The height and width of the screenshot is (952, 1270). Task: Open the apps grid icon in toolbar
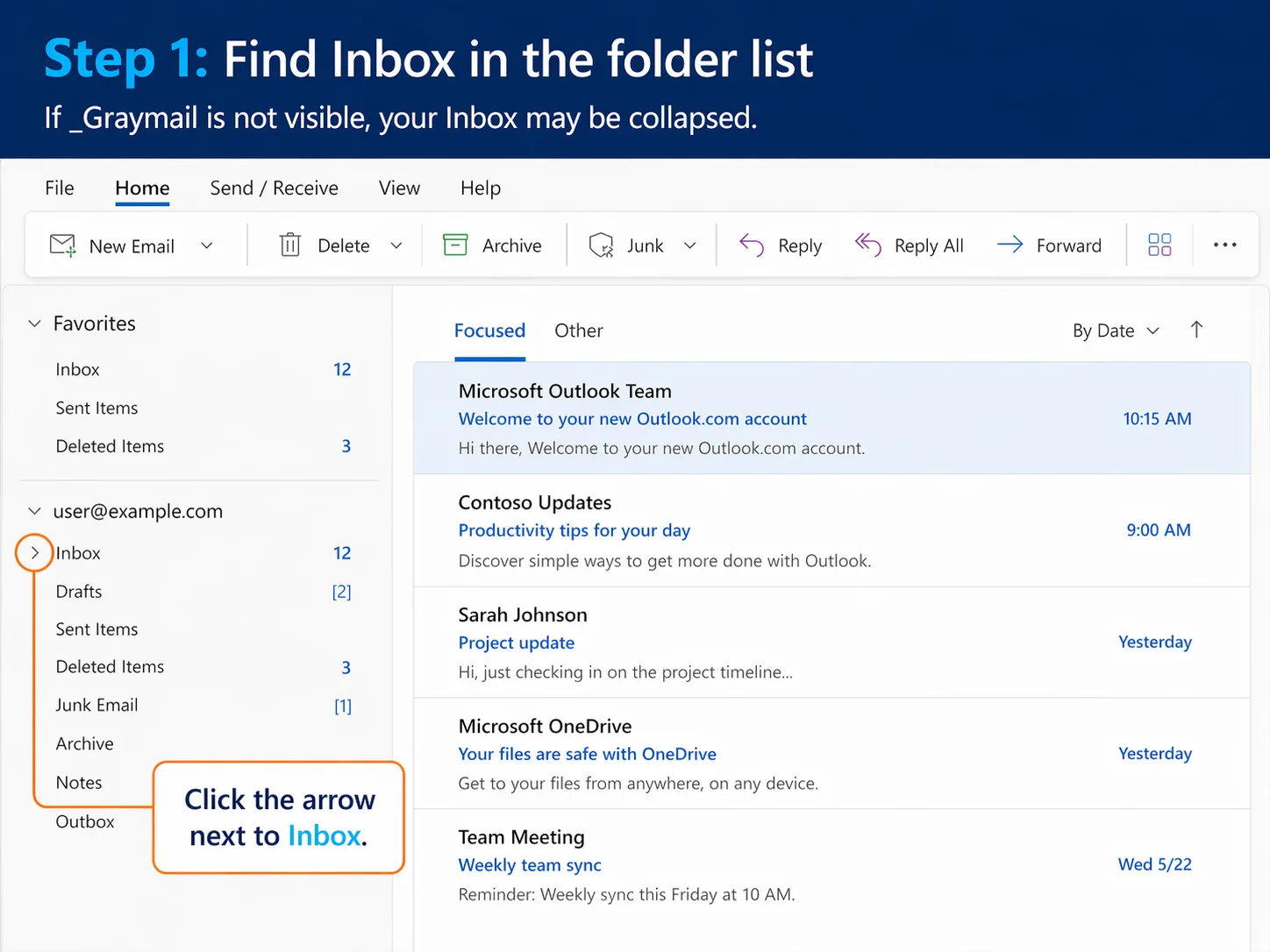(x=1159, y=245)
